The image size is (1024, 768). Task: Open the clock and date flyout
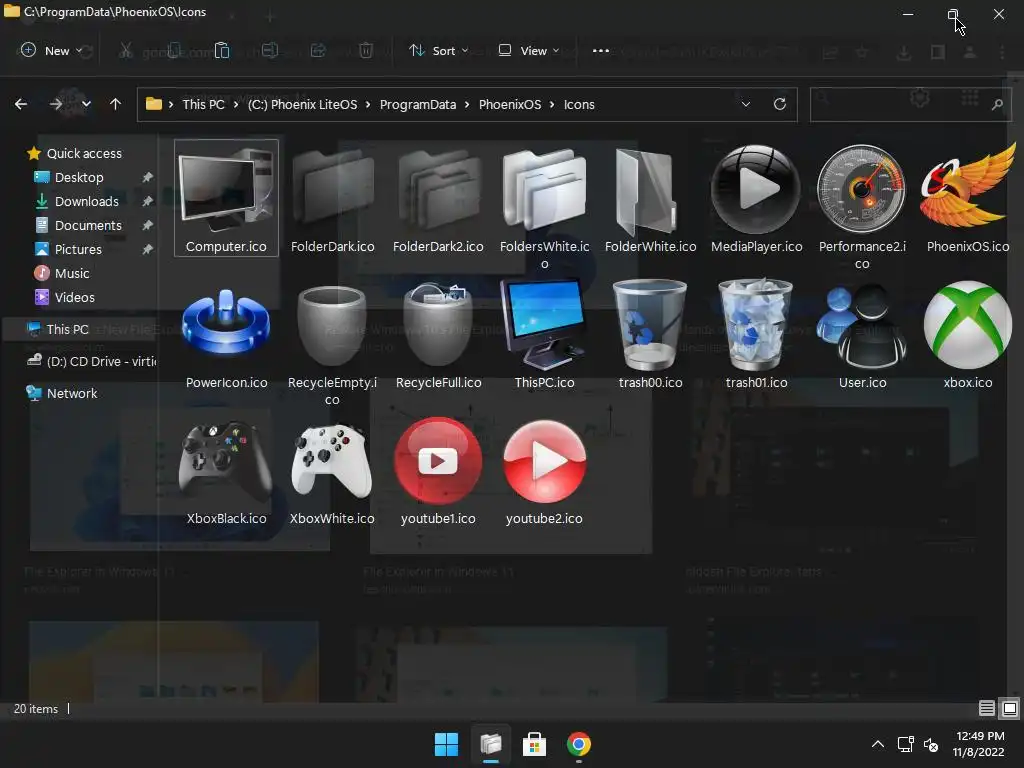pyautogui.click(x=979, y=744)
